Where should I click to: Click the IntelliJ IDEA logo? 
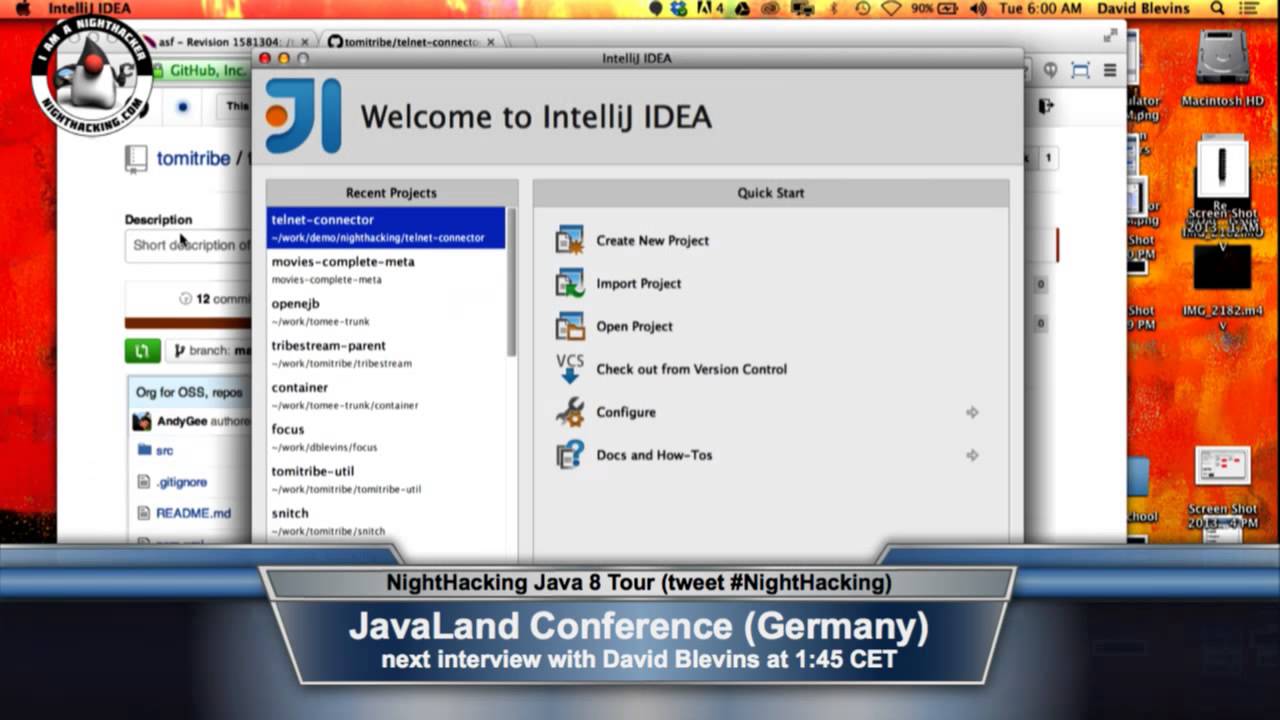[x=303, y=116]
